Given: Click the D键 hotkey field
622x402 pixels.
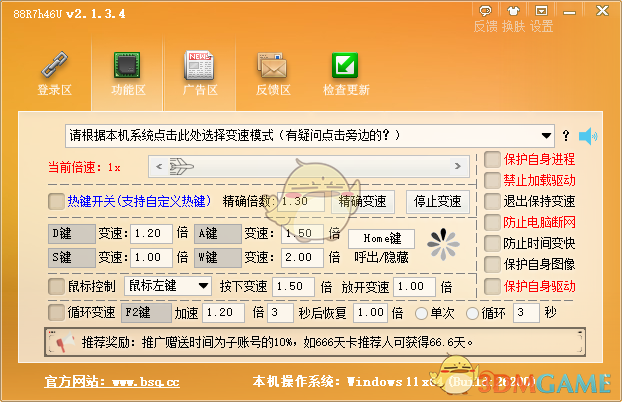Looking at the screenshot, I should coord(72,234).
